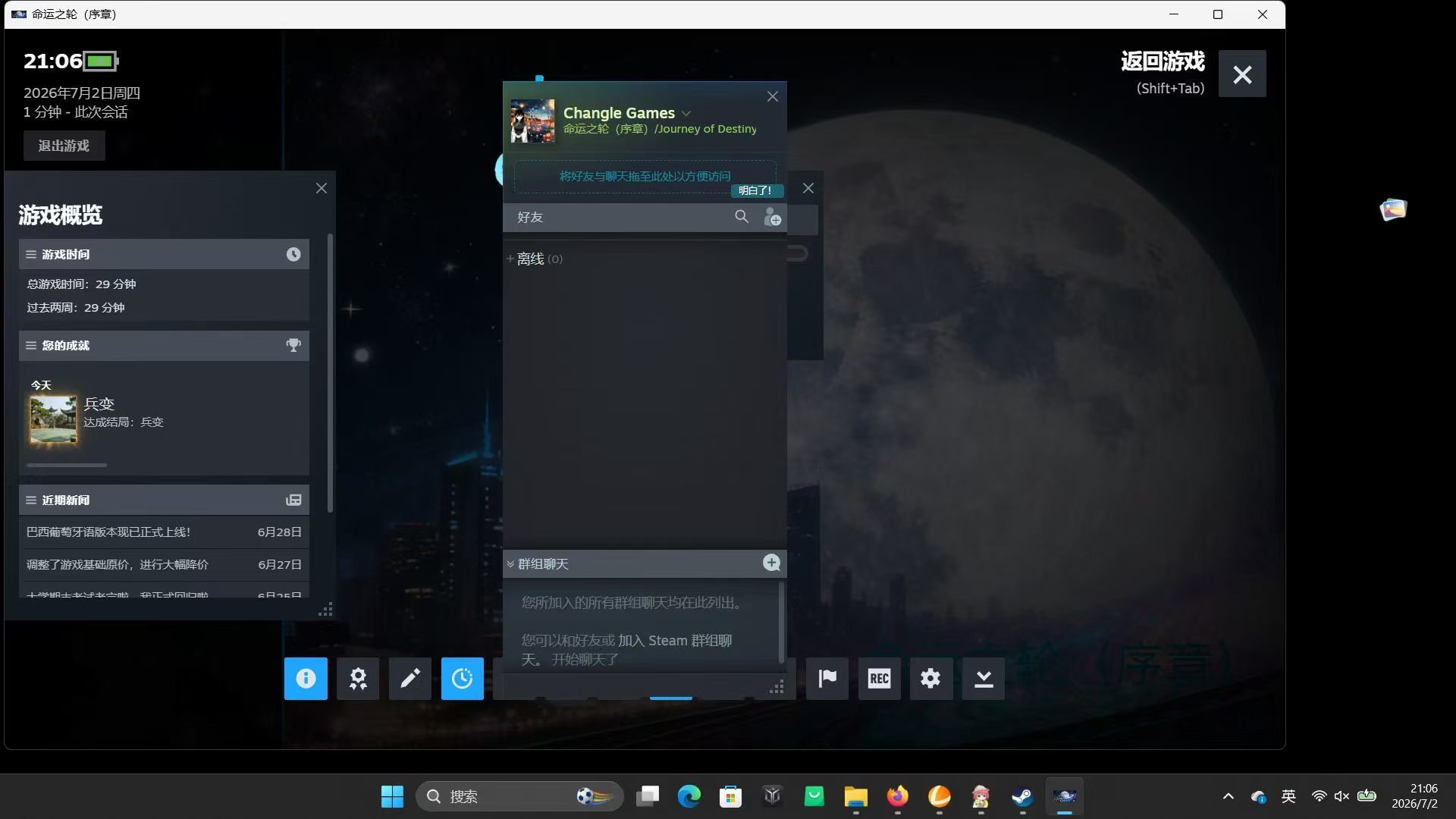Toggle the playtime clock button in toolbar
This screenshot has width=1456, height=819.
(x=463, y=678)
